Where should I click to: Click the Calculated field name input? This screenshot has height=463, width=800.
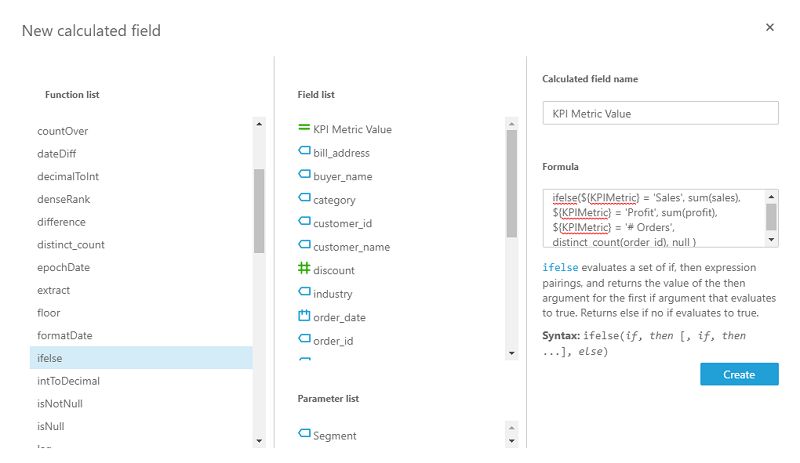pos(660,114)
